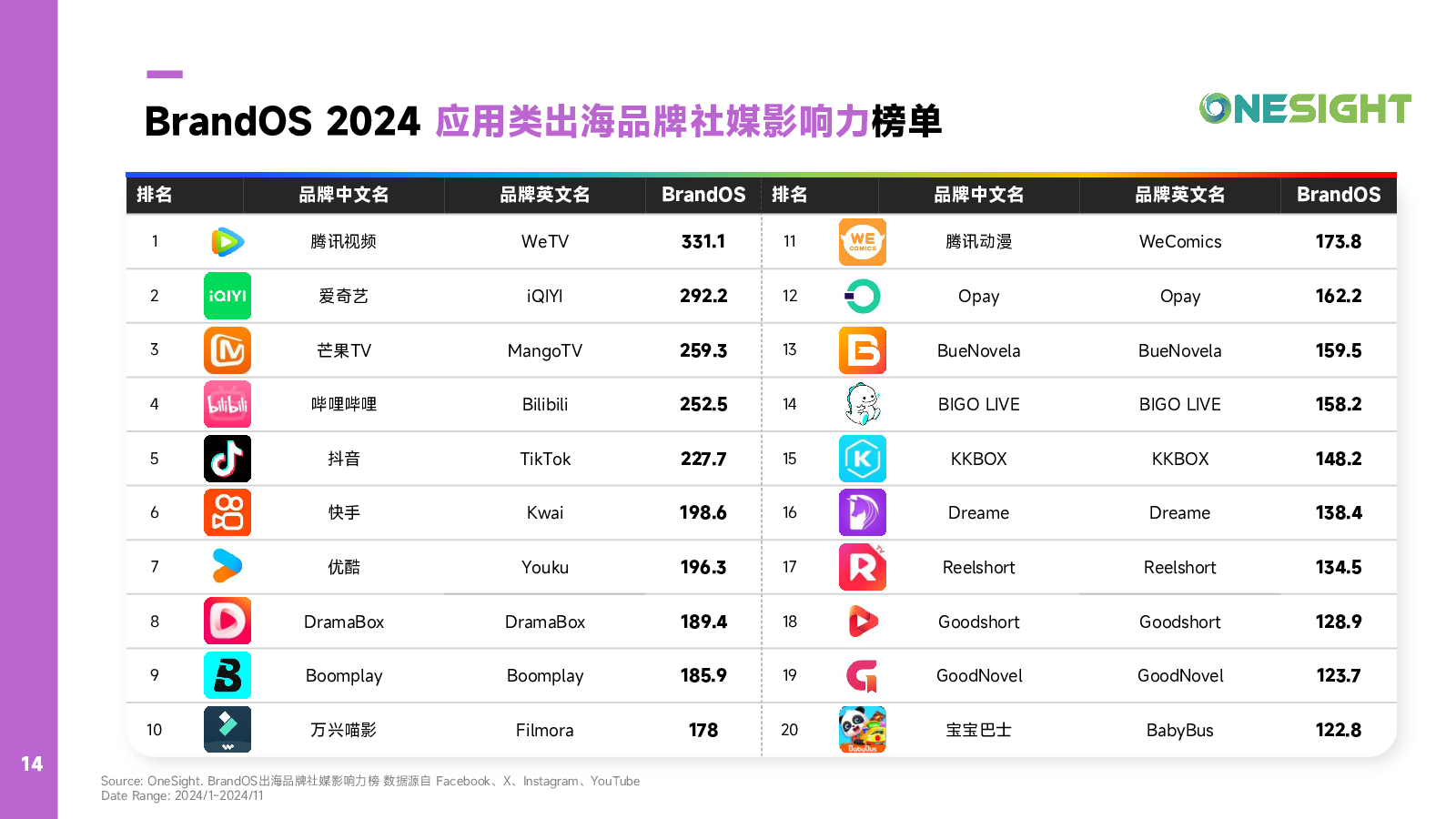Viewport: 1456px width, 819px height.
Task: Click the KKBOX score 148.2
Action: tap(1339, 459)
